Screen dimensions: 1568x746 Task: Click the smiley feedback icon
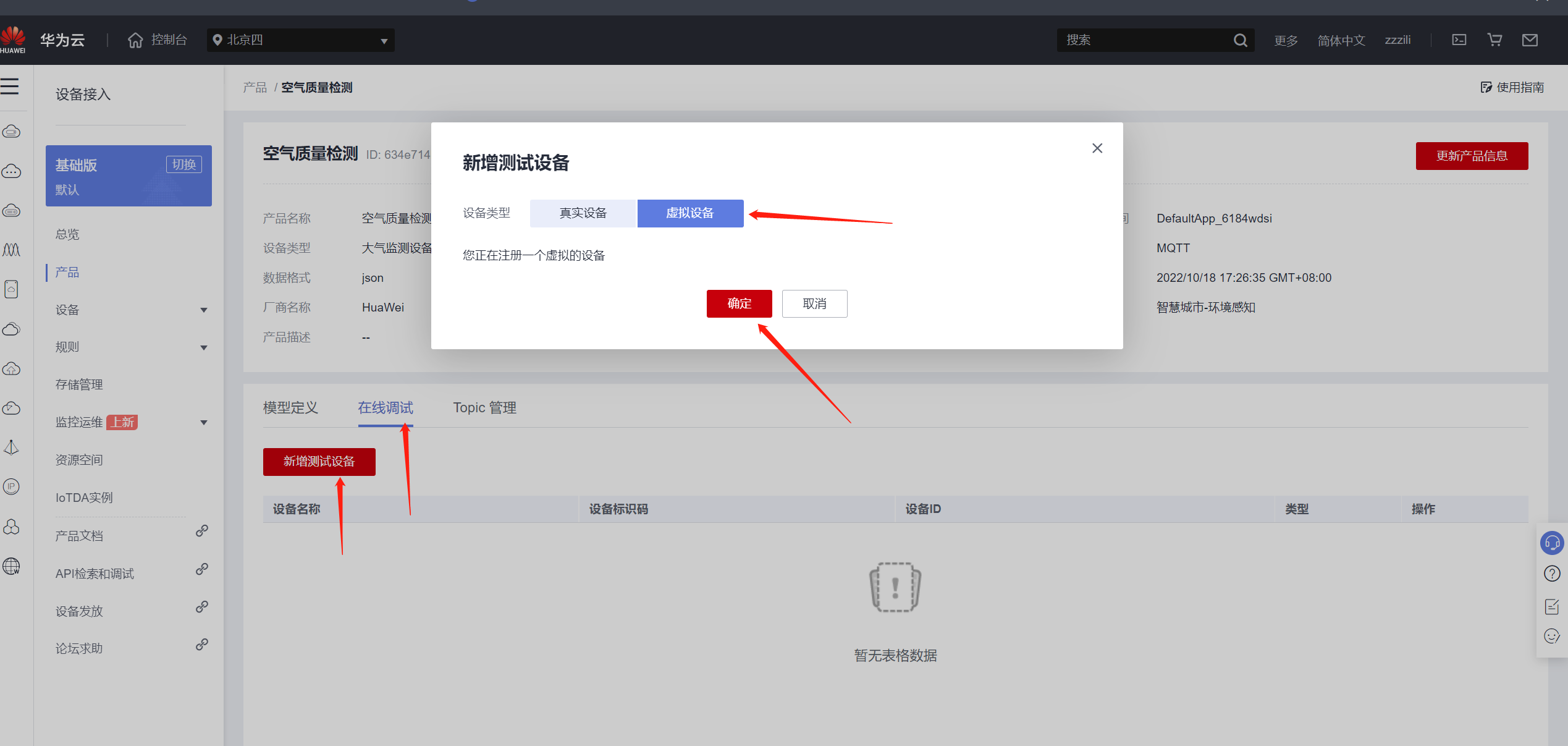pyautogui.click(x=1551, y=636)
